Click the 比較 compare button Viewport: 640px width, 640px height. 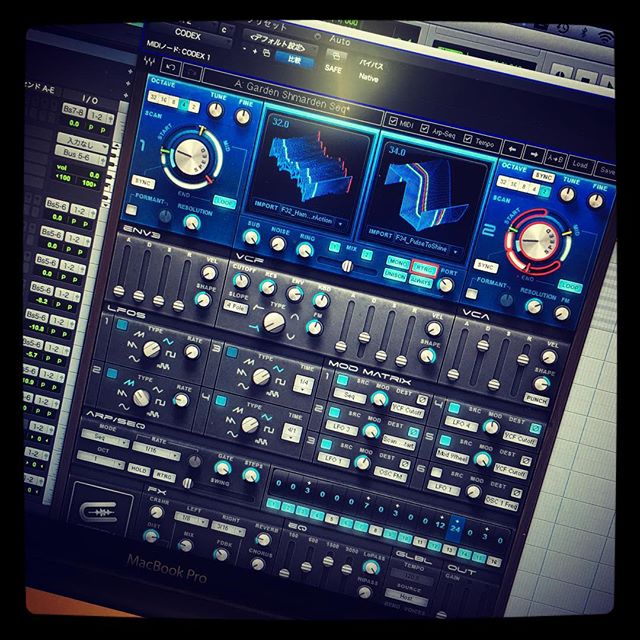(x=295, y=60)
